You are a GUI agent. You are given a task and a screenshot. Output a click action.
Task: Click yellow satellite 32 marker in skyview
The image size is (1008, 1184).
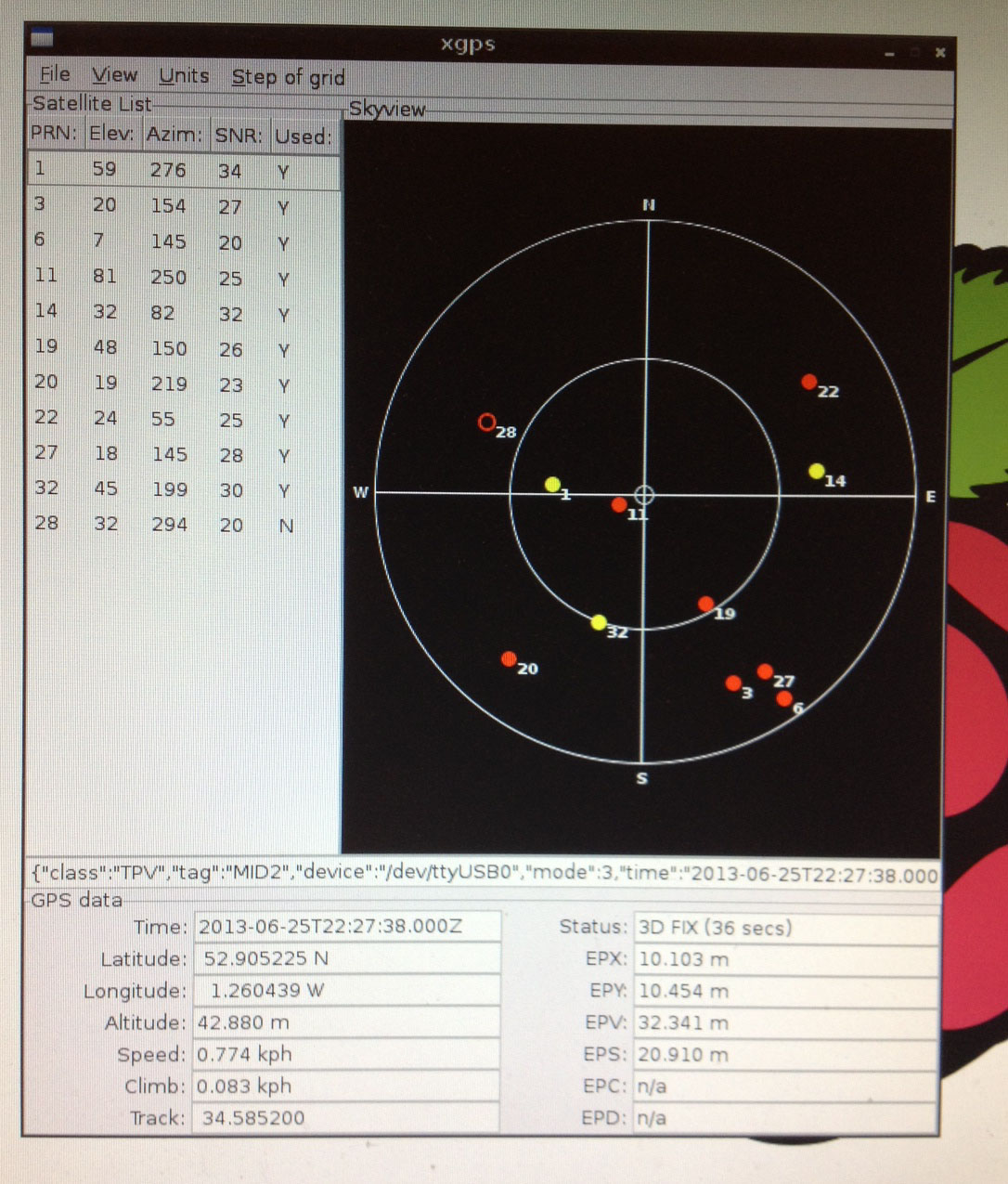[x=599, y=622]
